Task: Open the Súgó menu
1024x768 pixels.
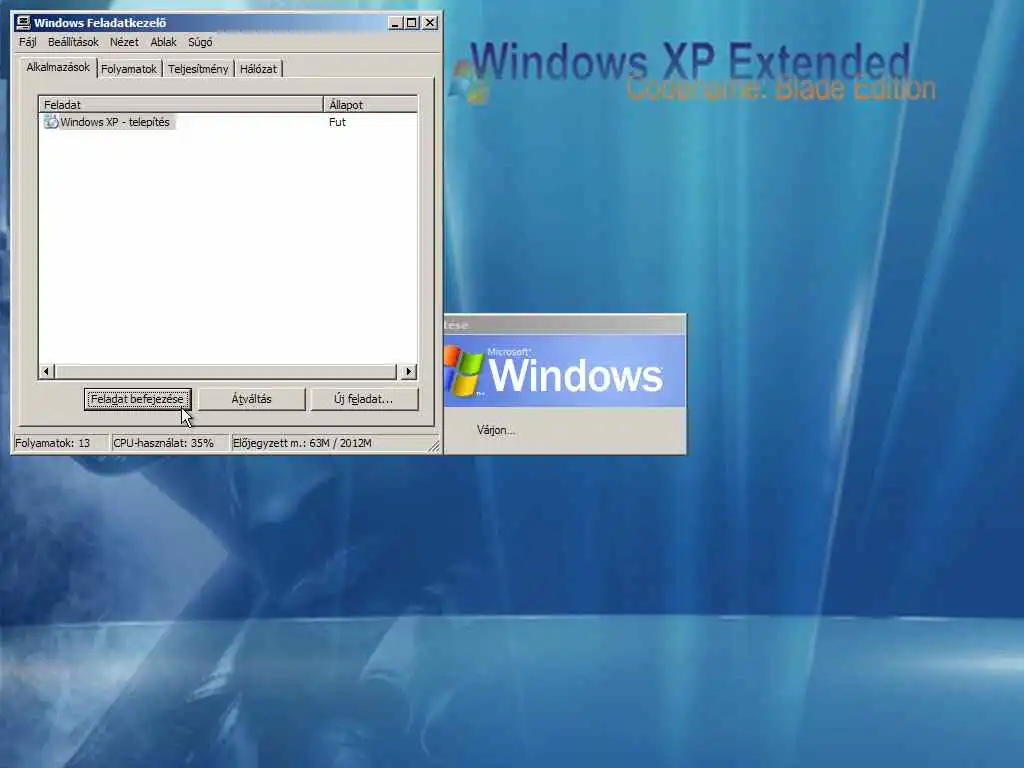Action: pos(200,42)
